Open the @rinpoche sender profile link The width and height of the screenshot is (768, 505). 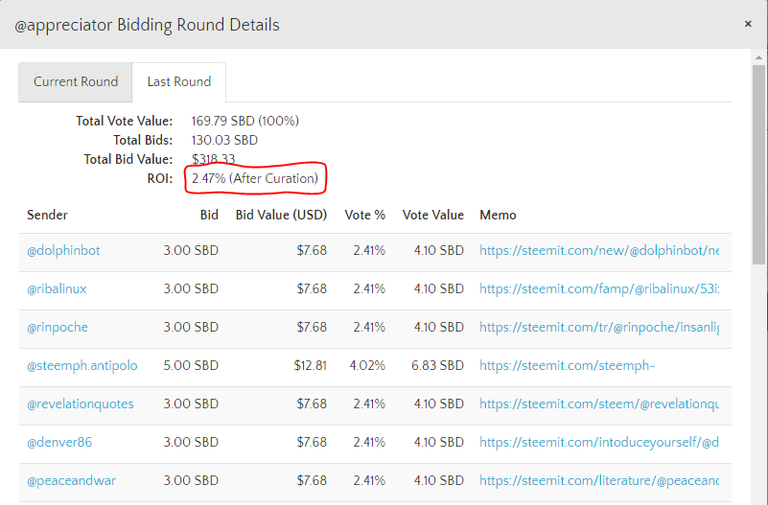tap(57, 327)
